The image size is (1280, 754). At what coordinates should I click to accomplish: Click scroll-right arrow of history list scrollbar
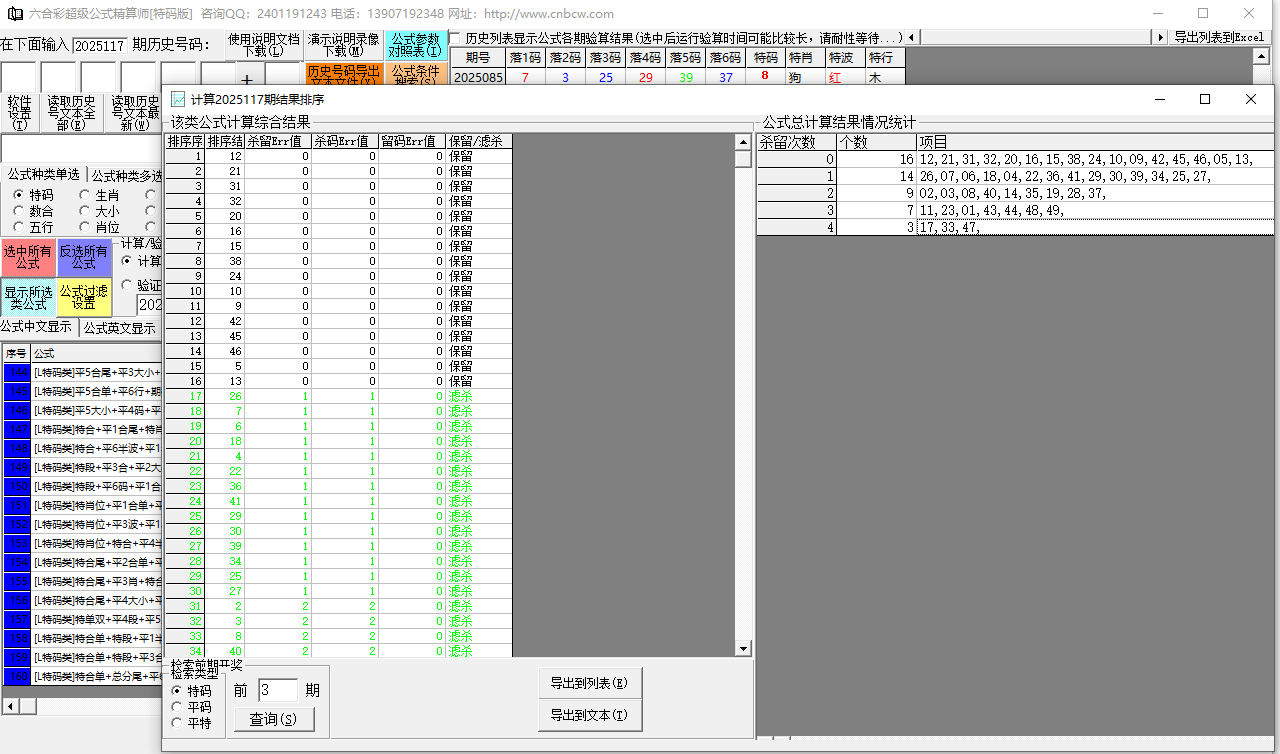coord(1160,37)
